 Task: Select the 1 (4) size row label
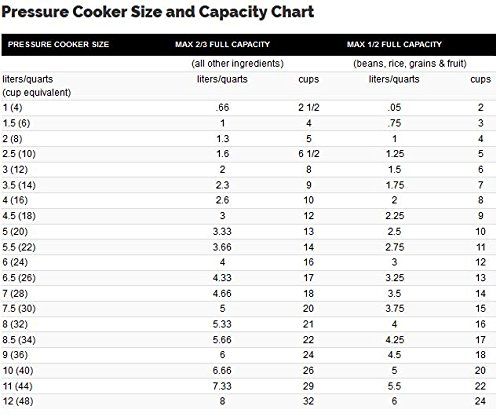(x=12, y=108)
